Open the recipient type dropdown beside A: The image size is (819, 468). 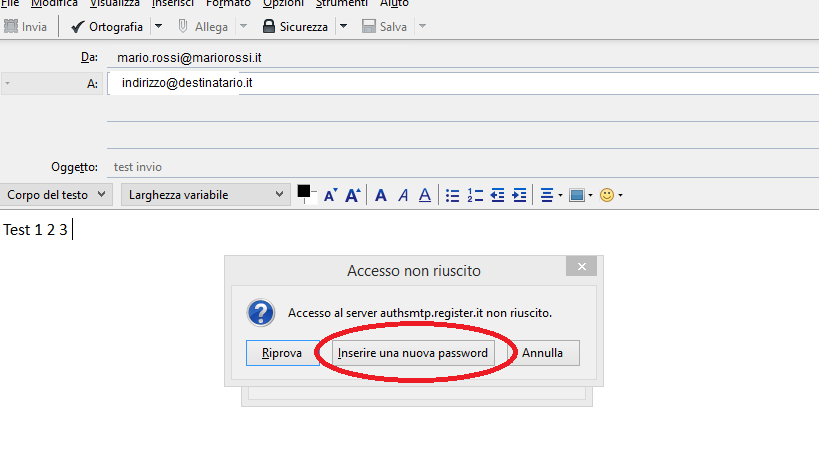click(51, 84)
